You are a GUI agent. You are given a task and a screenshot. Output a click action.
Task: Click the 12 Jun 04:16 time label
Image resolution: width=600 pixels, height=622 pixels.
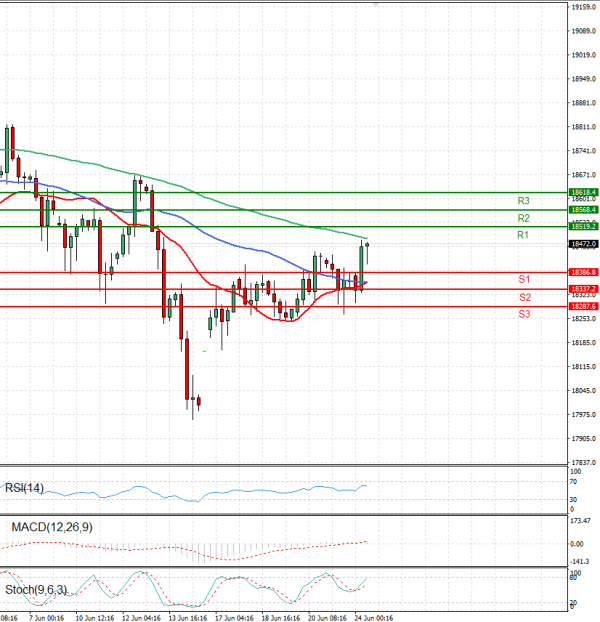[x=141, y=618]
